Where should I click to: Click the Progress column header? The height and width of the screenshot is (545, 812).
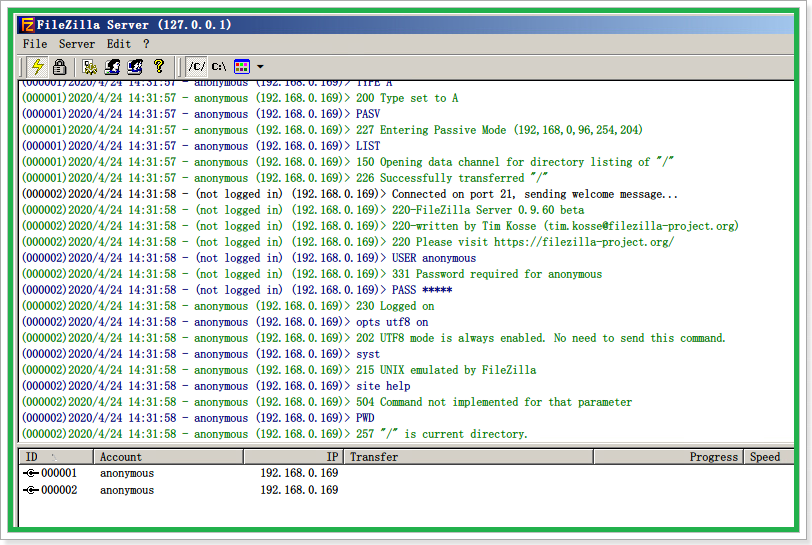click(669, 456)
